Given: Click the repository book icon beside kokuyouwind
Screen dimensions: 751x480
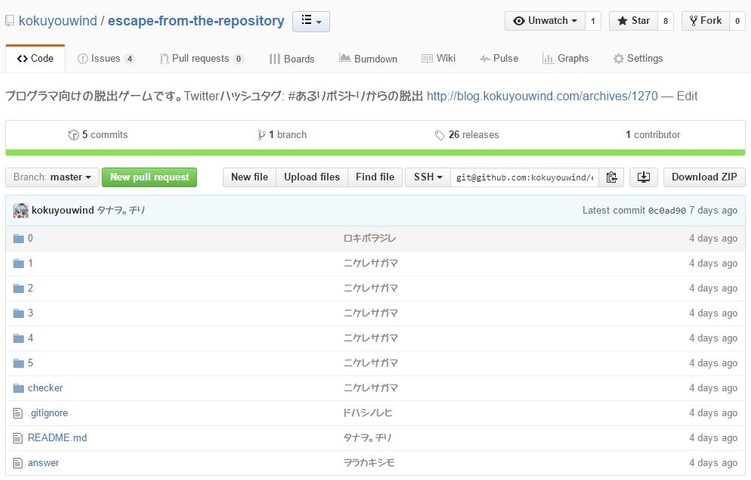Looking at the screenshot, I should tap(9, 21).
